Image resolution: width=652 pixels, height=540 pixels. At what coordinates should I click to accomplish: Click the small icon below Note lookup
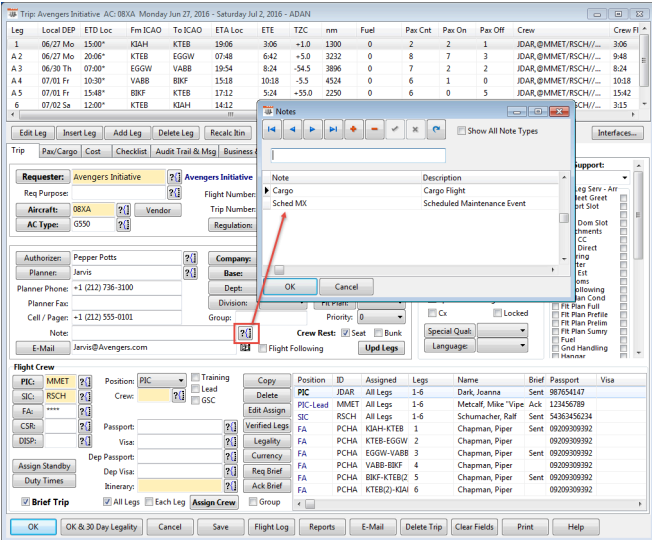coord(245,348)
